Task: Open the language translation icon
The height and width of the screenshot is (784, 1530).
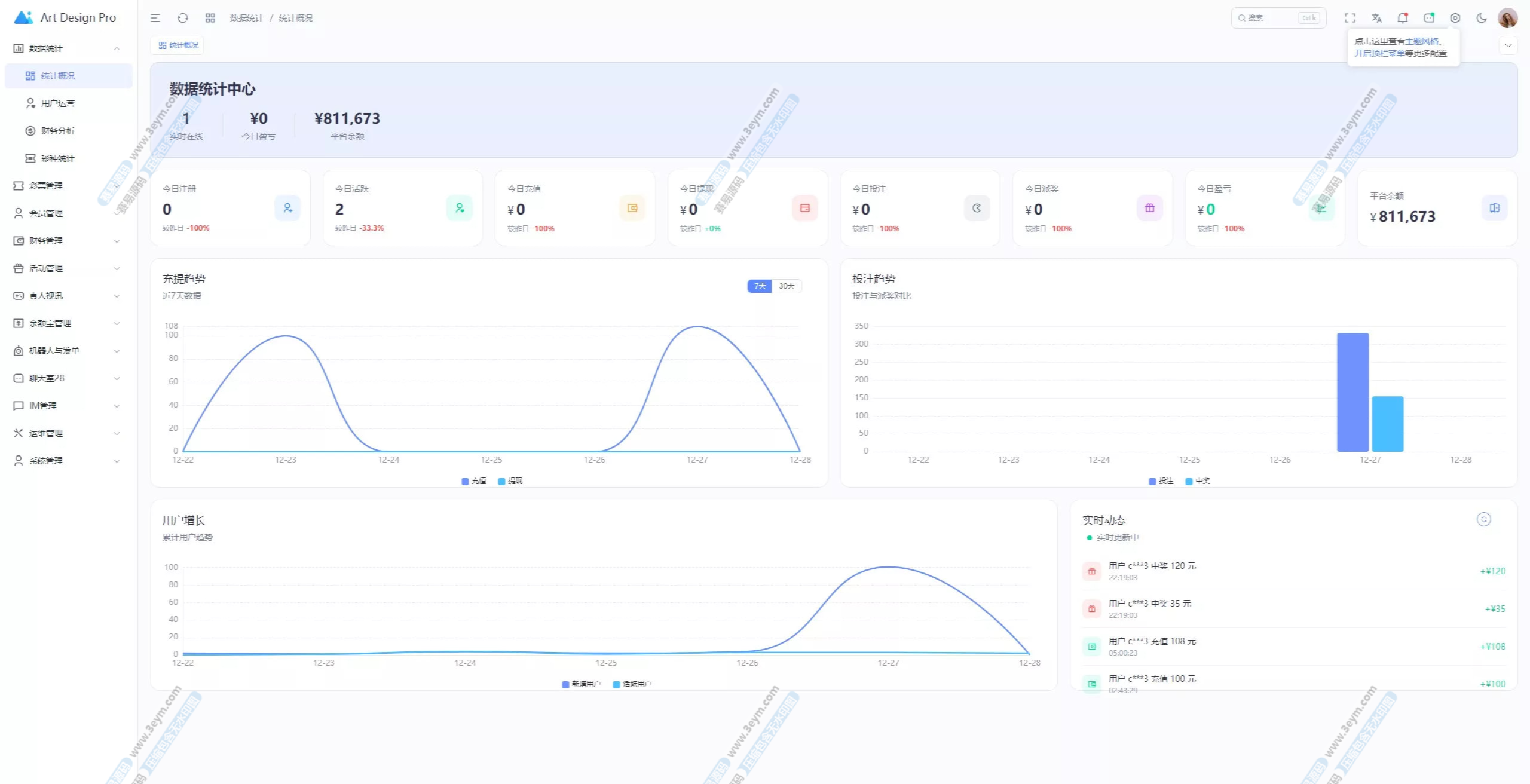Action: [x=1376, y=18]
